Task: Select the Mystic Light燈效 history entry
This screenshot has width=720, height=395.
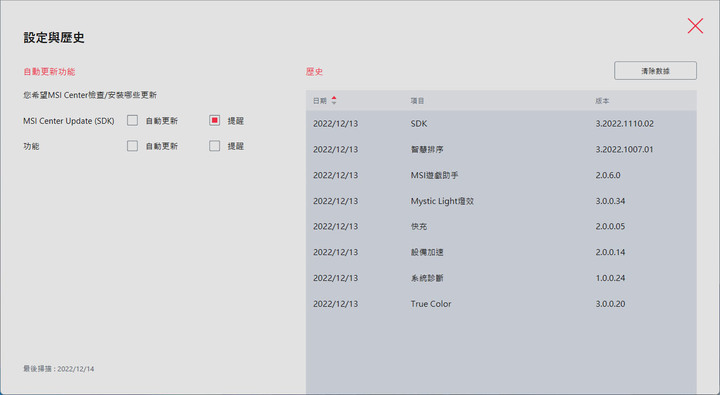Action: [x=501, y=201]
